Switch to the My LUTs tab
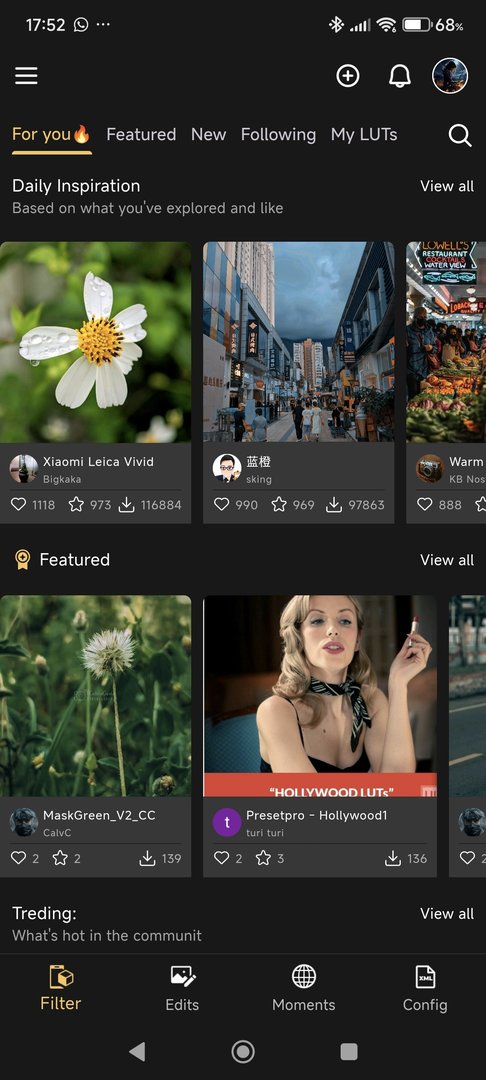 click(364, 134)
